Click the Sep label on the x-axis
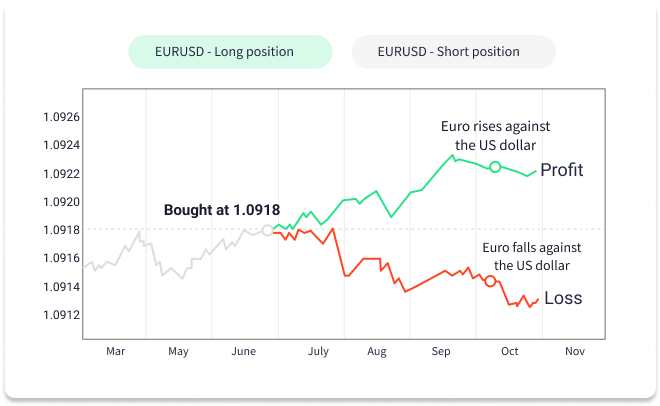Screen dimensions: 660x406 point(442,352)
